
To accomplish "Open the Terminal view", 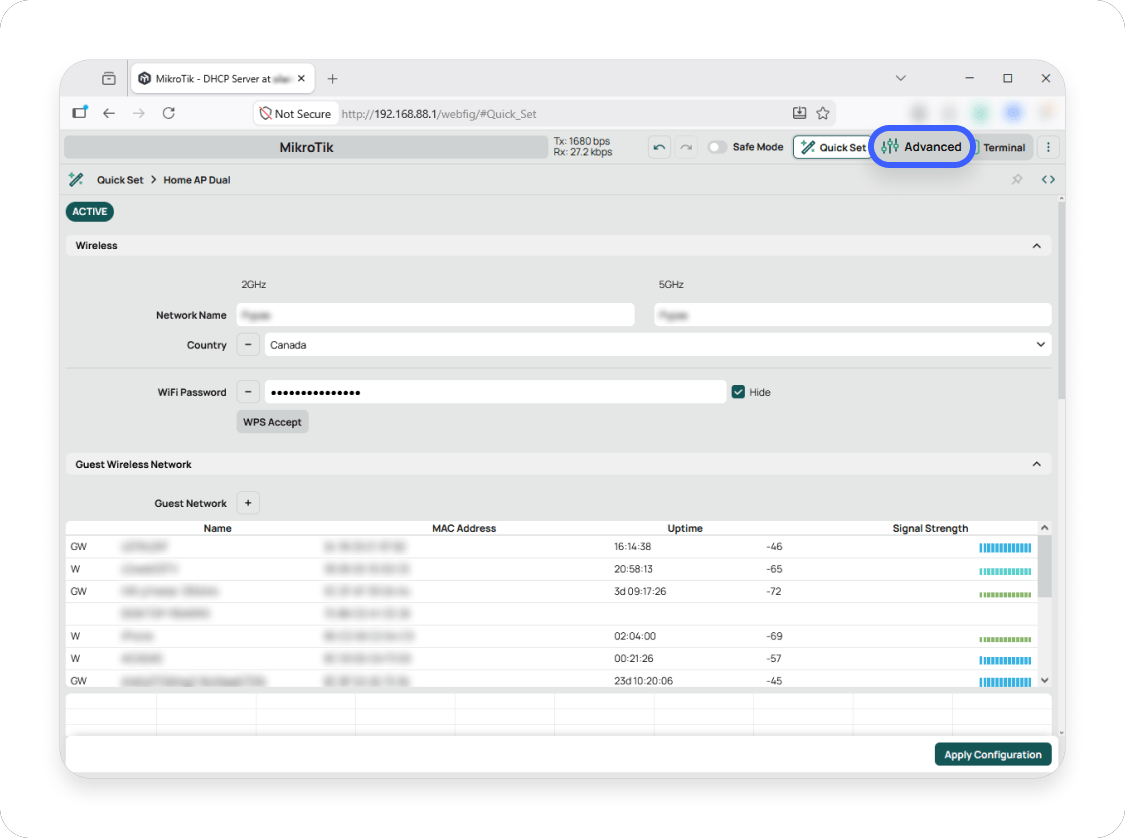I will (x=1003, y=147).
